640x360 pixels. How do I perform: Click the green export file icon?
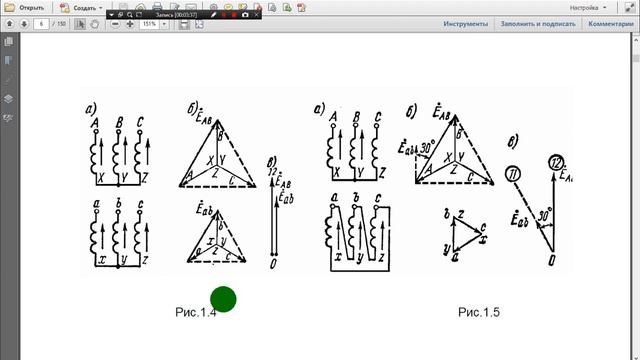coord(287,7)
